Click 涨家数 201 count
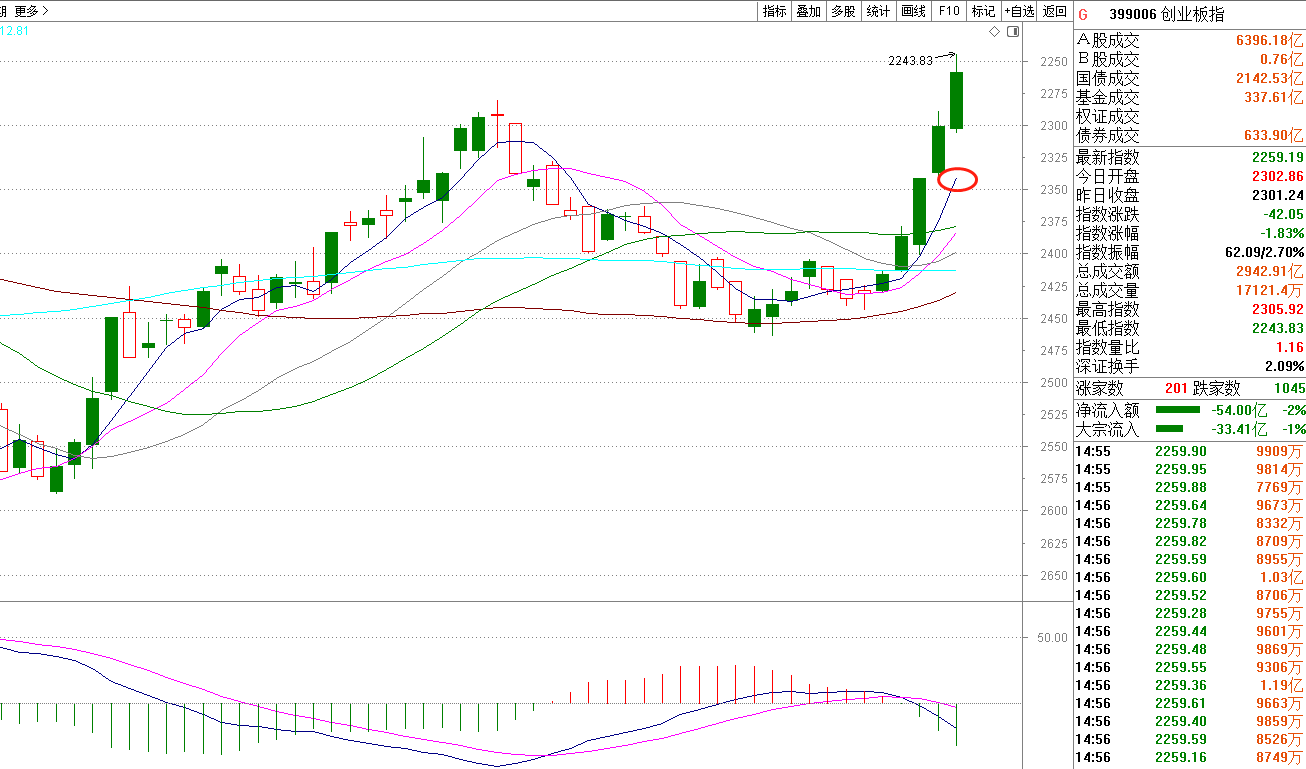The image size is (1306, 769). click(x=1177, y=388)
